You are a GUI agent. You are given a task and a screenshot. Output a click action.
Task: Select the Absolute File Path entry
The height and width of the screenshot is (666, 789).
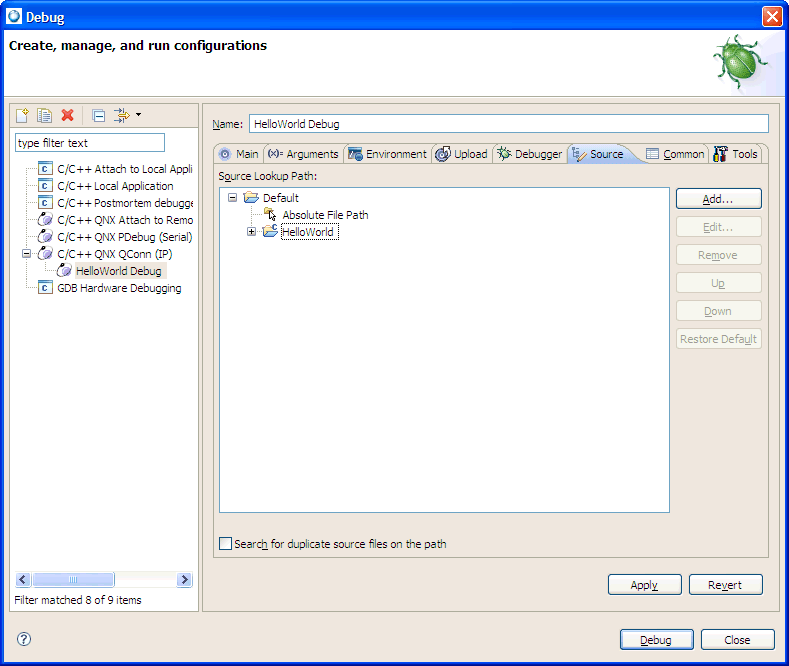click(325, 215)
